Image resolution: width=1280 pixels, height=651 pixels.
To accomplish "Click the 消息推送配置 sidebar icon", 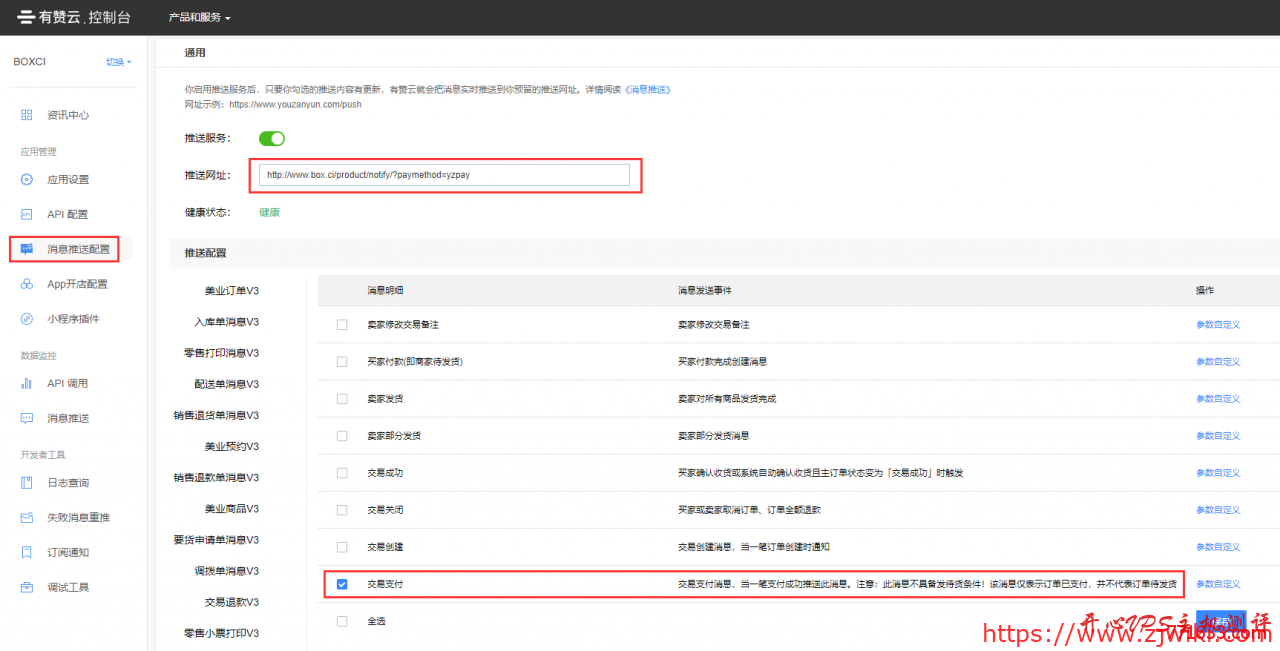I will click(24, 249).
